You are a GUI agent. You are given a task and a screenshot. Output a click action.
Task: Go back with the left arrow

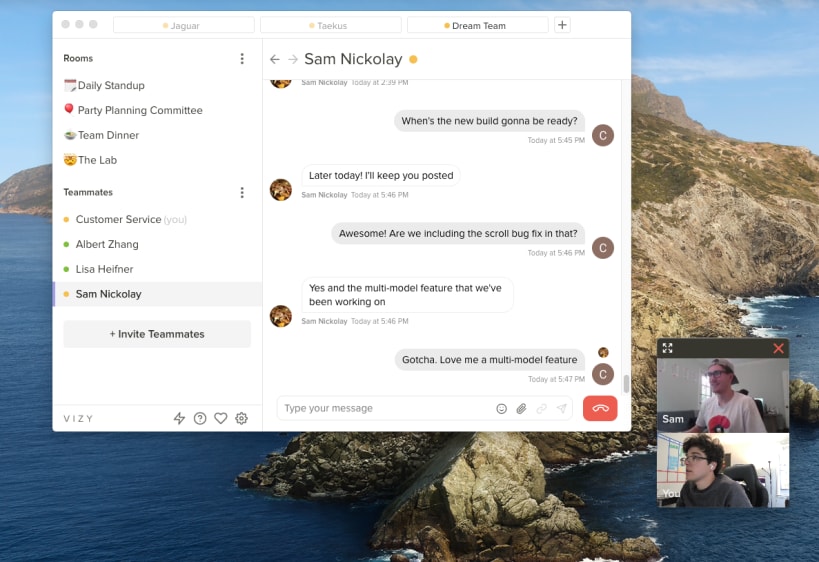275,60
